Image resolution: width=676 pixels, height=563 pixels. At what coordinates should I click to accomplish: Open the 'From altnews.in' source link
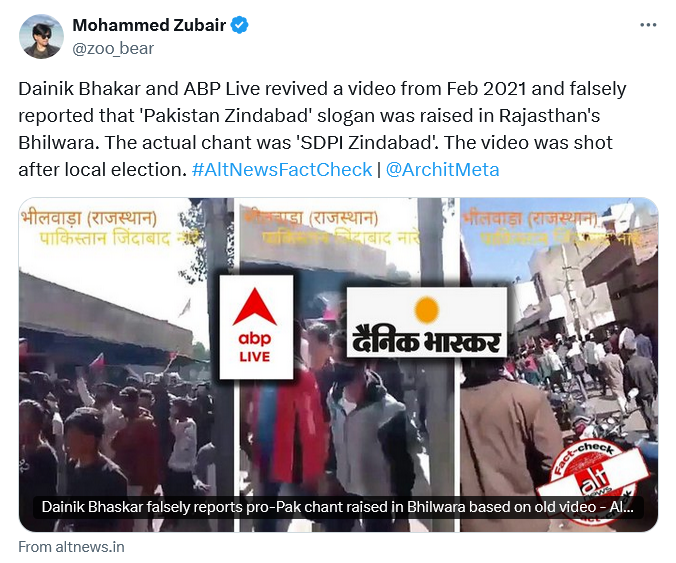[x=71, y=547]
